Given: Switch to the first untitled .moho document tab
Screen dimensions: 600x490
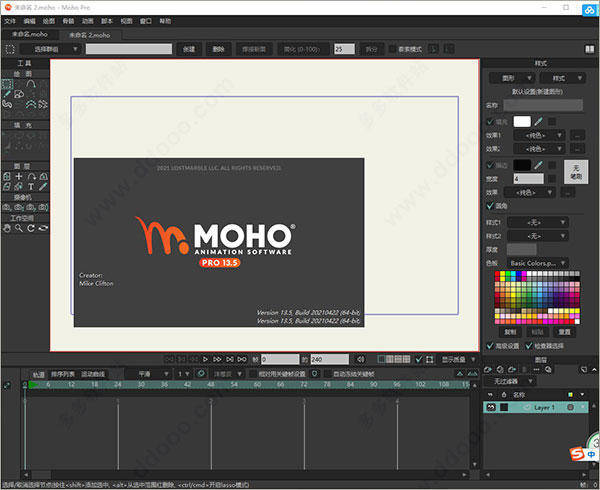Looking at the screenshot, I should pos(30,34).
